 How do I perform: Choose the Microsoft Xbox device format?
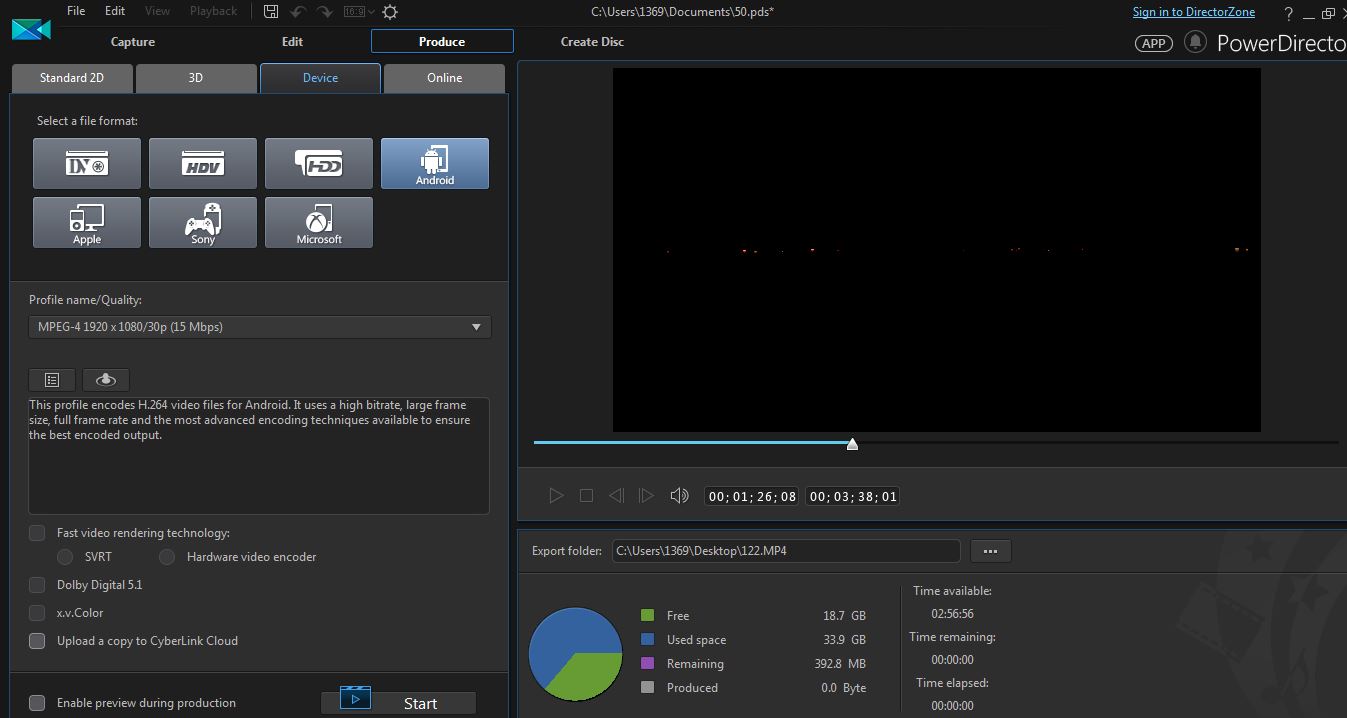(x=319, y=222)
